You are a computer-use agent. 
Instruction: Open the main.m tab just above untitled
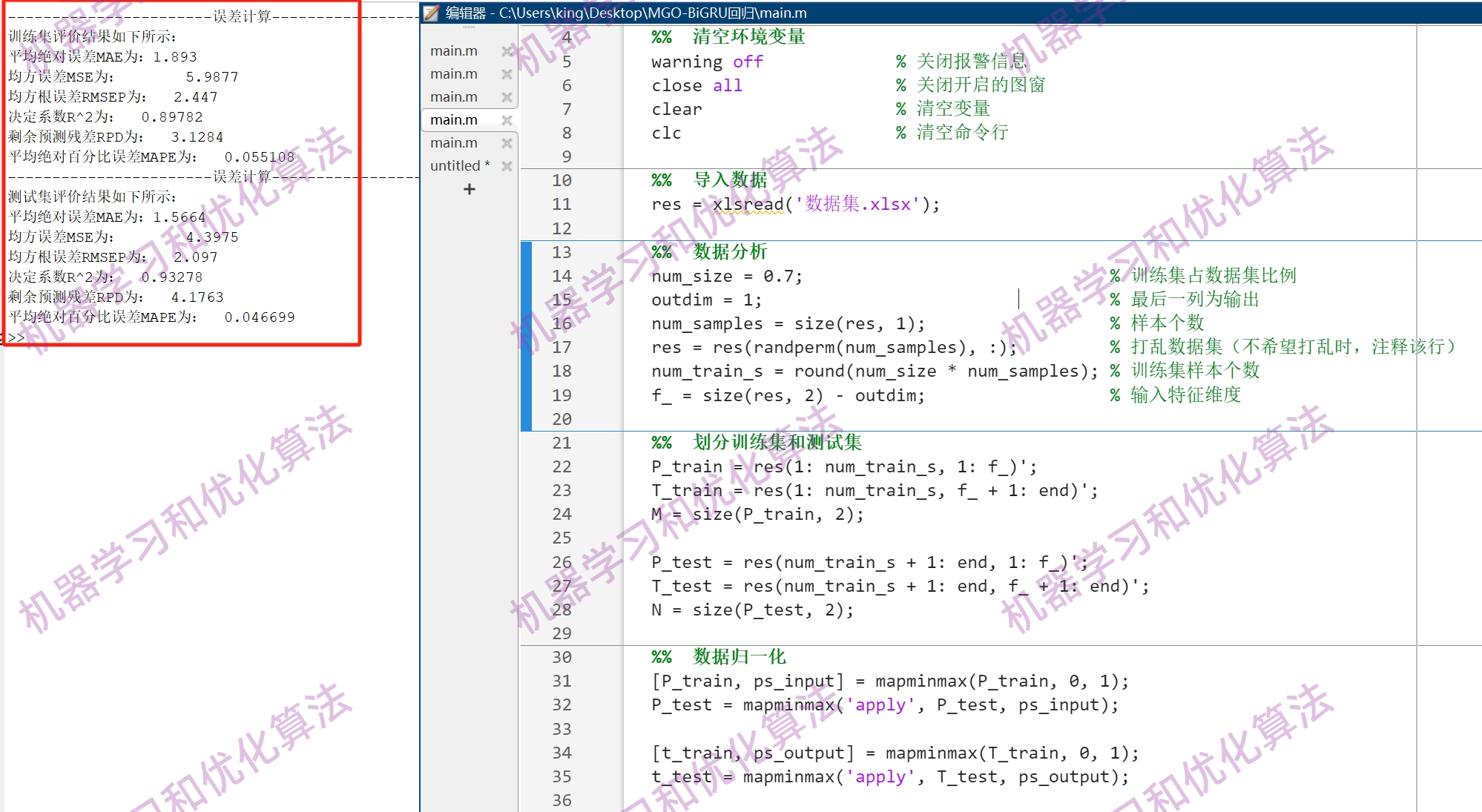[454, 143]
